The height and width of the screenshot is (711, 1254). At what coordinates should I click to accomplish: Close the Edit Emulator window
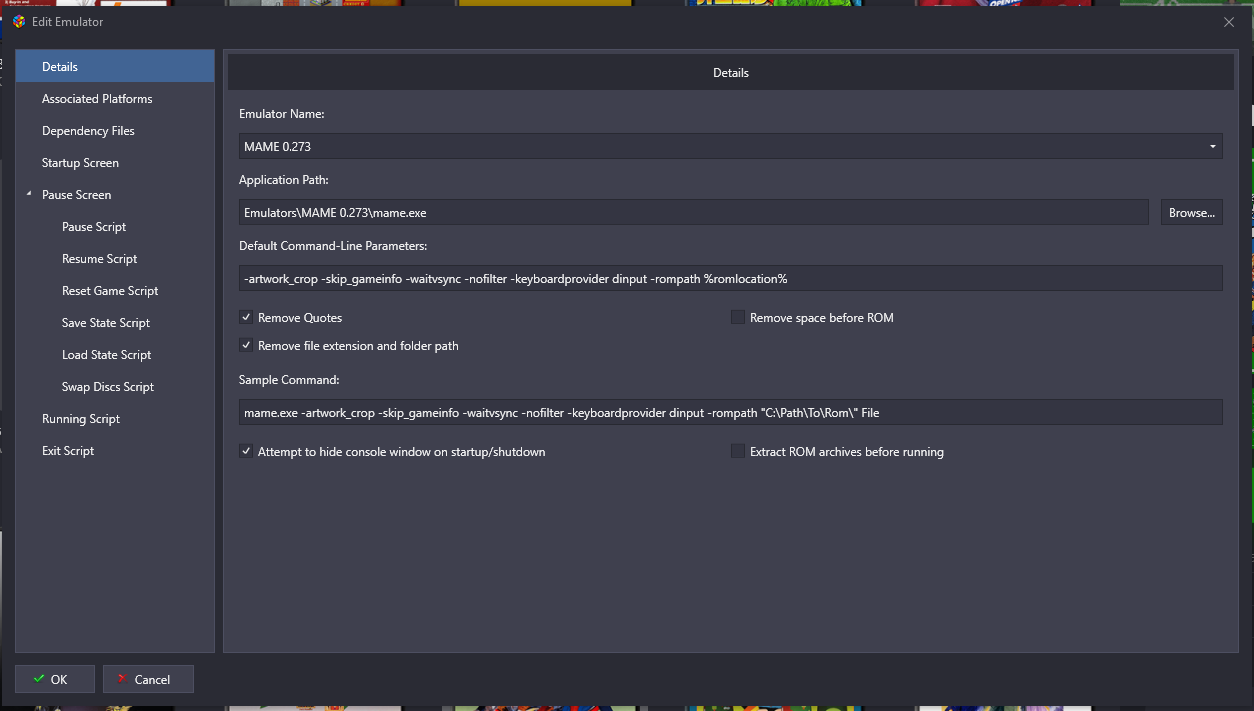coord(1229,22)
